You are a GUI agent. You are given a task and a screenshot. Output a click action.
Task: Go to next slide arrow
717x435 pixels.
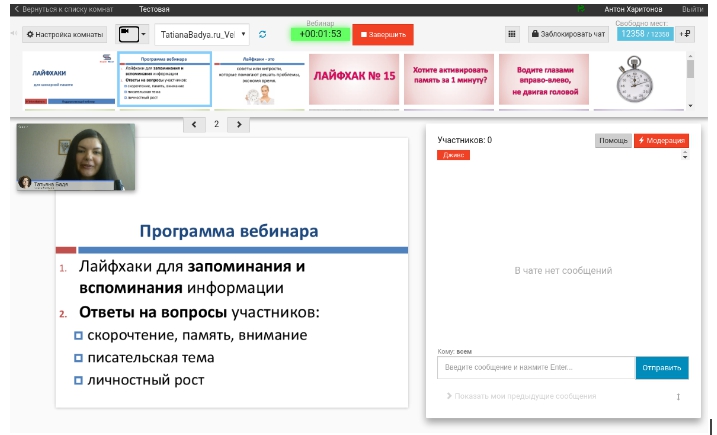(238, 124)
